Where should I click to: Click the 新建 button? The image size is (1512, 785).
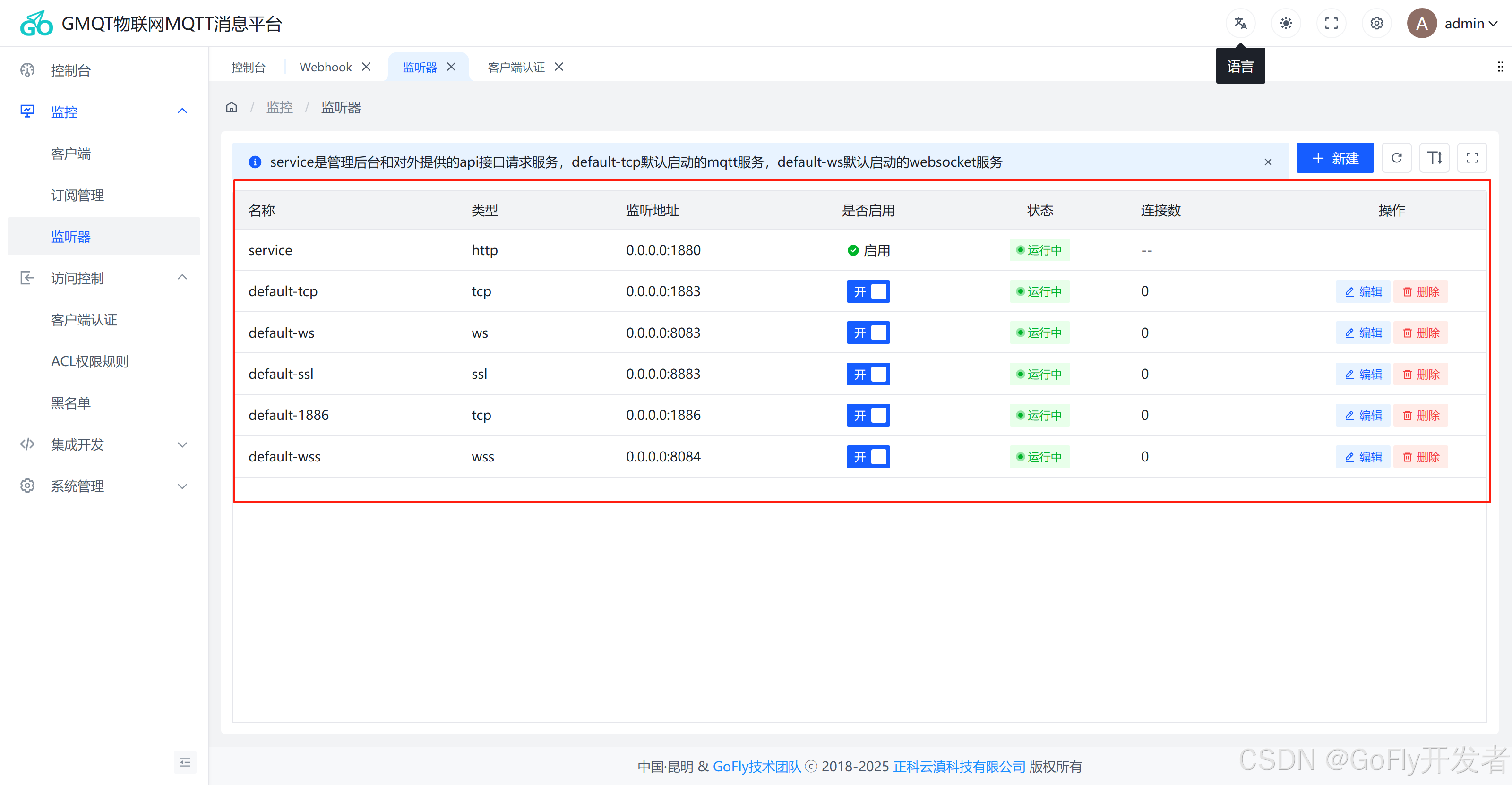tap(1334, 158)
